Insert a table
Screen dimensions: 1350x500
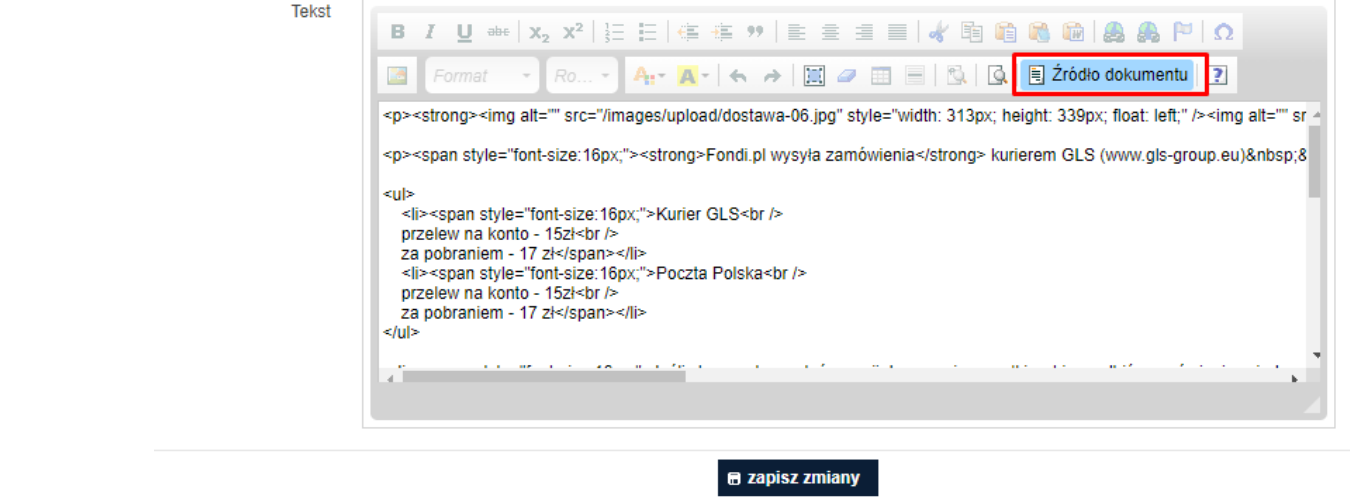pyautogui.click(x=880, y=75)
